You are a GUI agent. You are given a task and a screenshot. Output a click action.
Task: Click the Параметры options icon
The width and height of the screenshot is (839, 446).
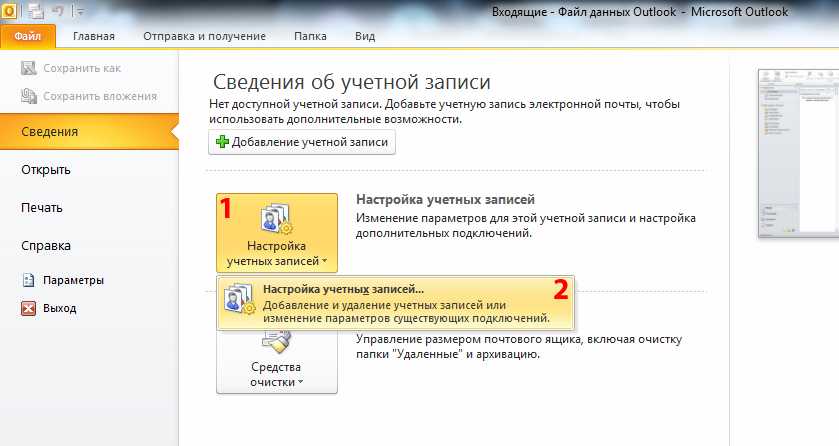coord(28,280)
